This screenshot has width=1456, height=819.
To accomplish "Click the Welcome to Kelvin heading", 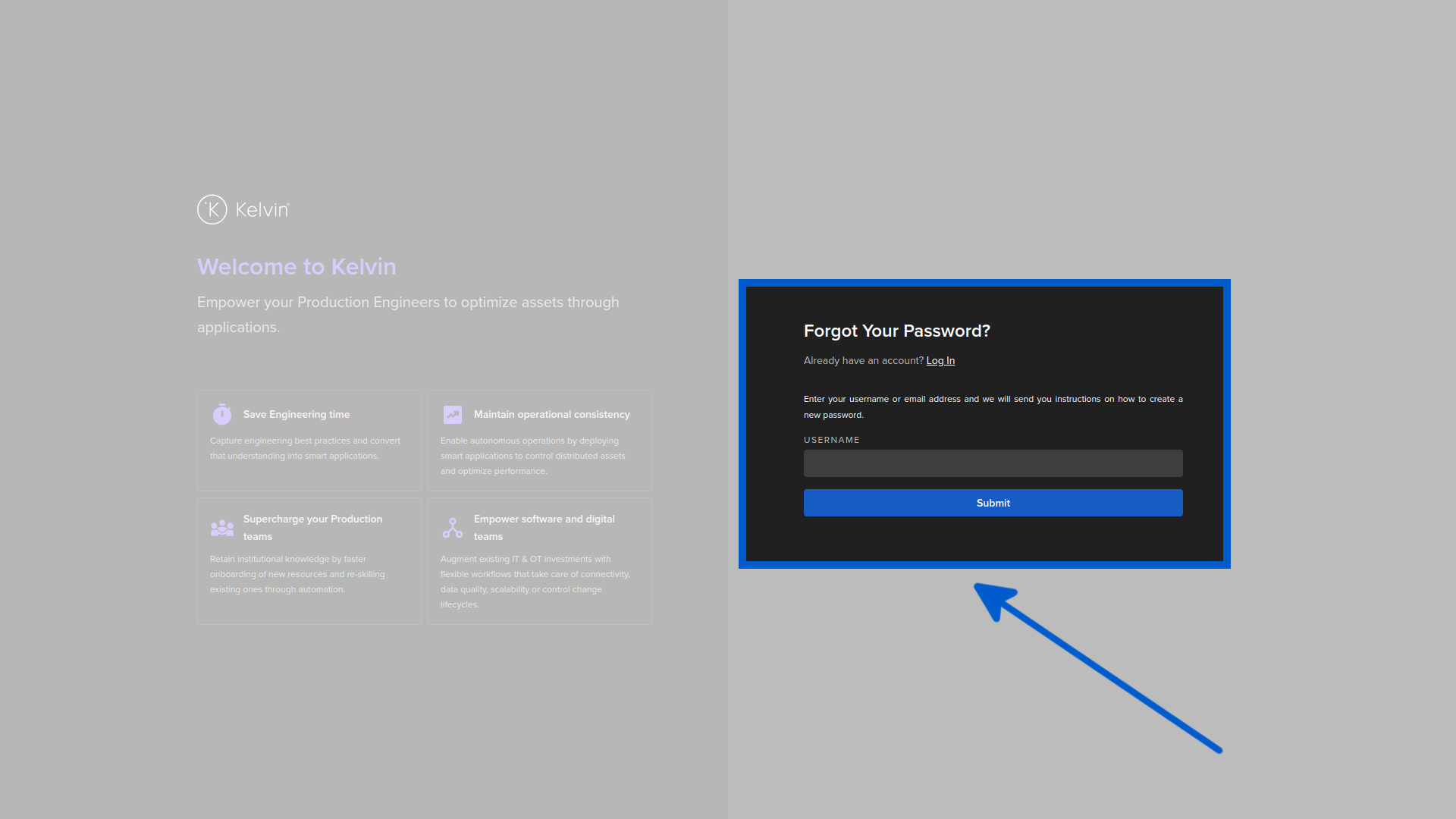I will [297, 266].
